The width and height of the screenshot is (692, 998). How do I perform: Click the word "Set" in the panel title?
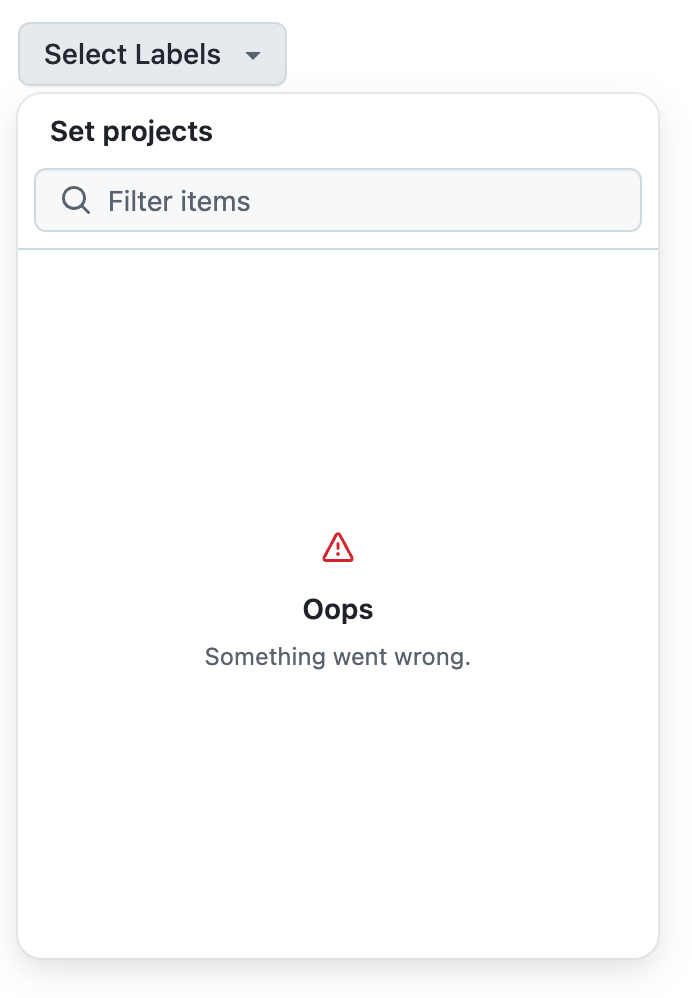tap(68, 131)
